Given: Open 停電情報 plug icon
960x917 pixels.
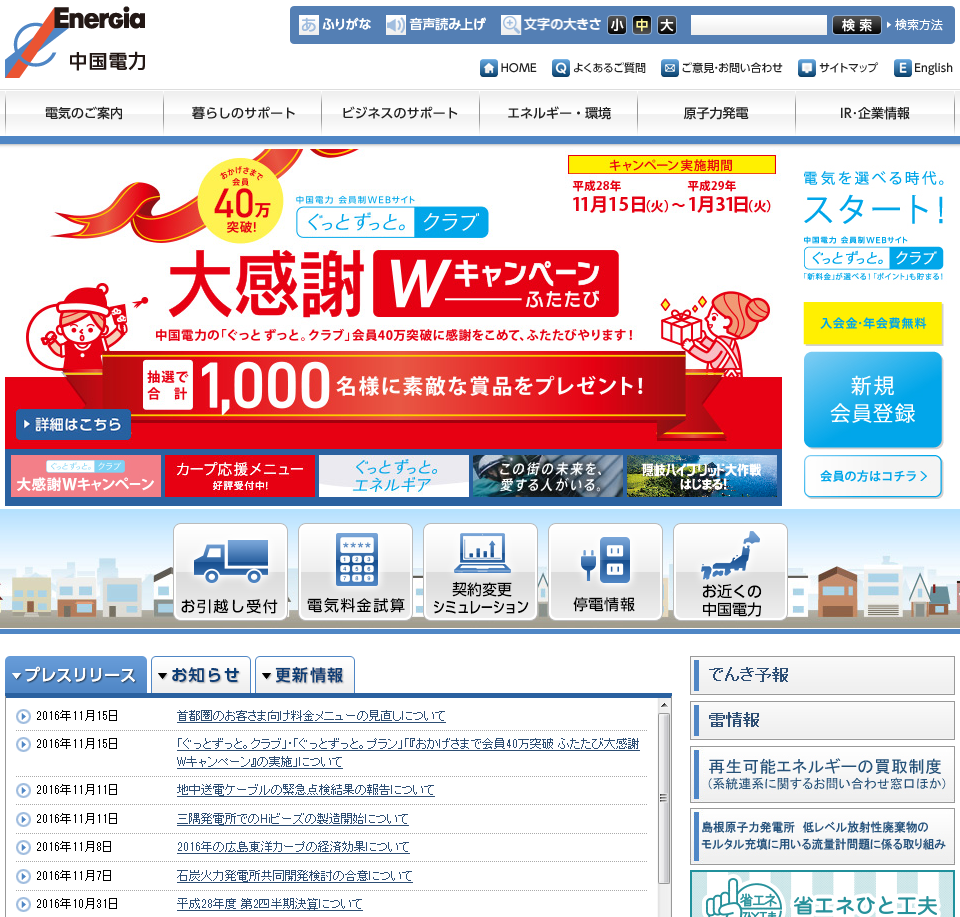Looking at the screenshot, I should [605, 572].
